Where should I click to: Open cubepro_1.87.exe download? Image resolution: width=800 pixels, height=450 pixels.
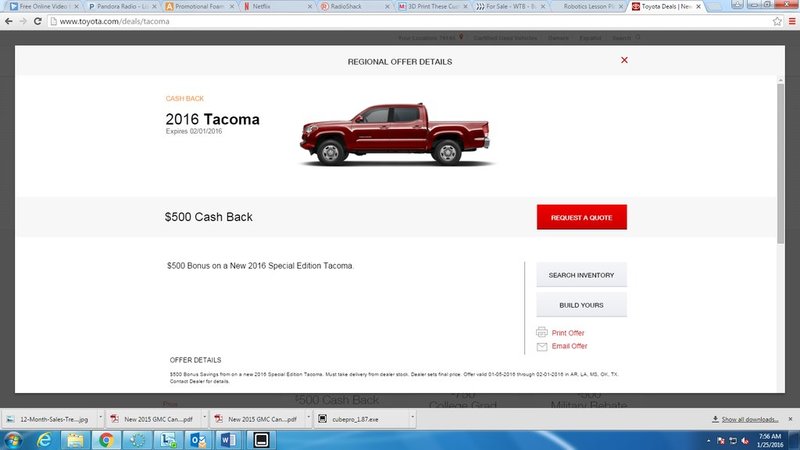coord(361,419)
